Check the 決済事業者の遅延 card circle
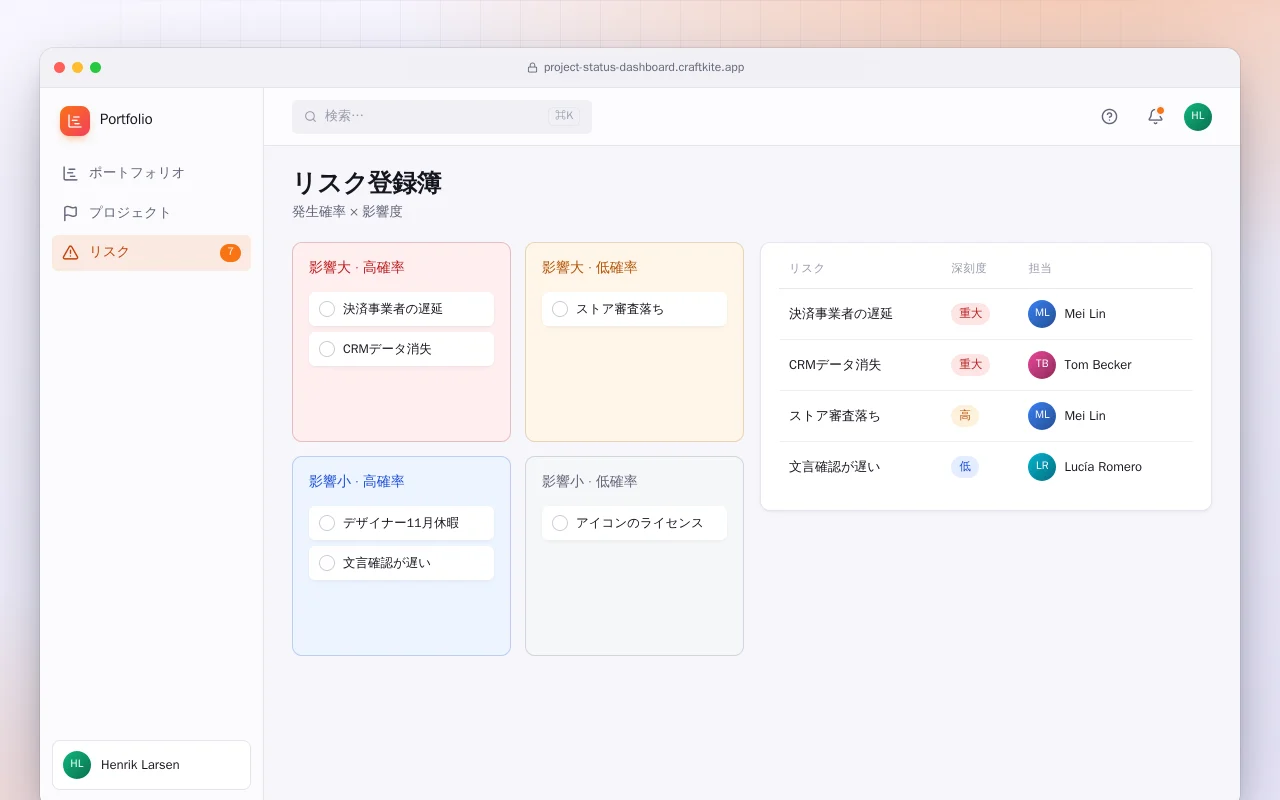 327,309
